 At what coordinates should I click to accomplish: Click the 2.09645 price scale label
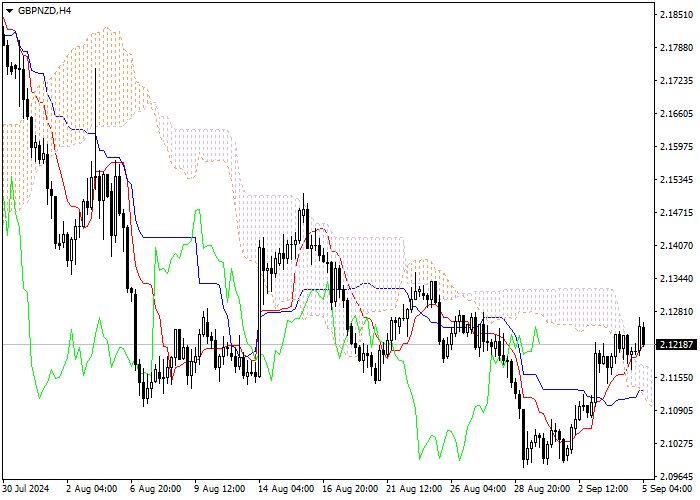point(676,477)
